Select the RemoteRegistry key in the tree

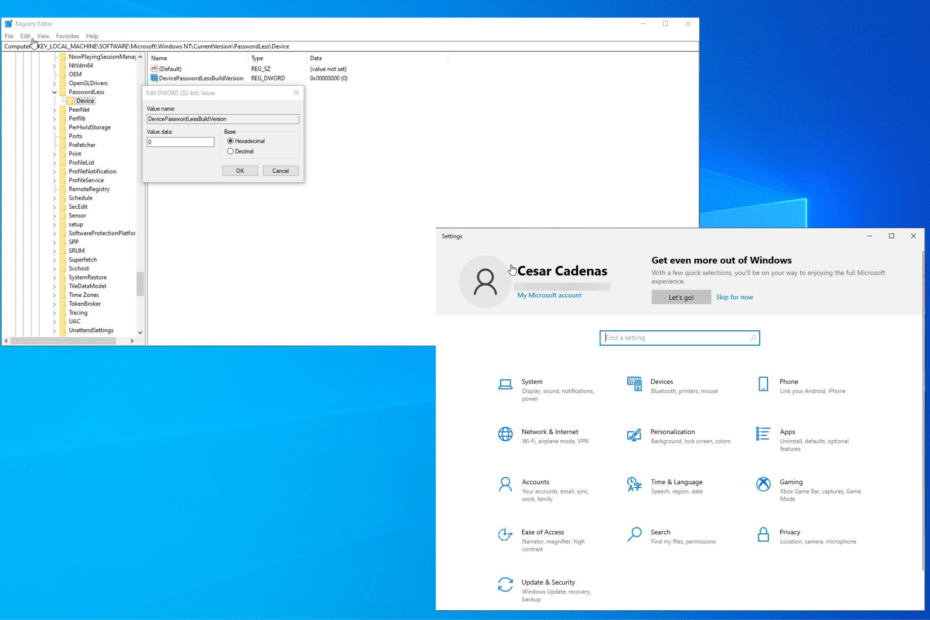pos(89,189)
